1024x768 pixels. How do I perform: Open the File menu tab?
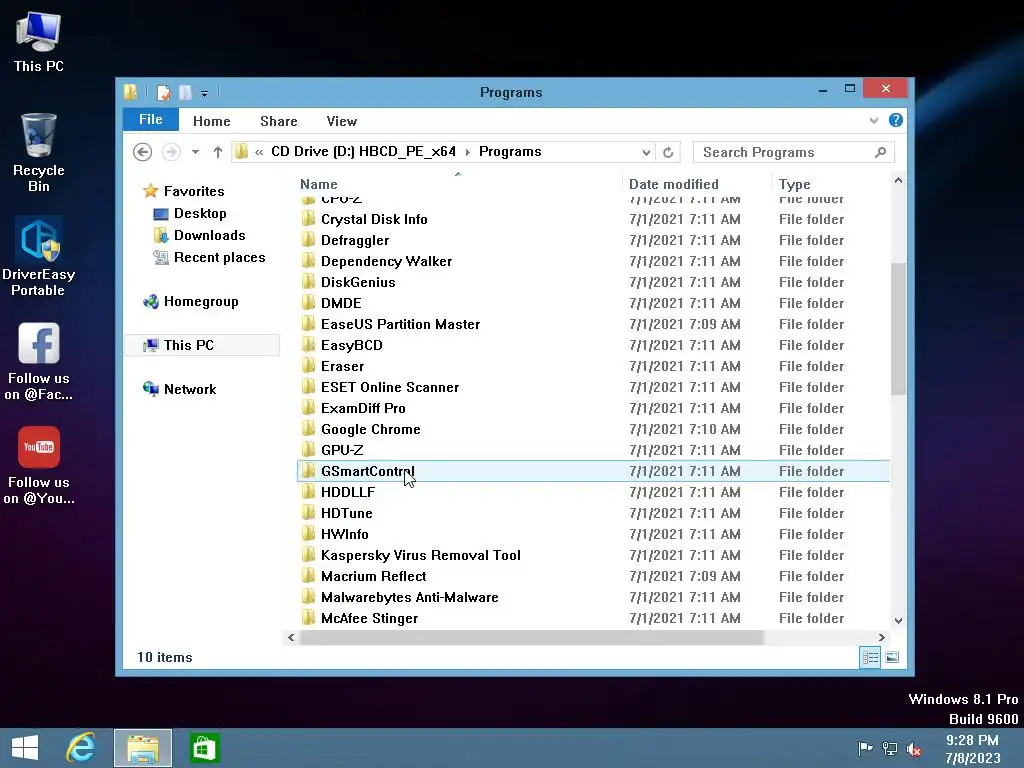pyautogui.click(x=151, y=120)
